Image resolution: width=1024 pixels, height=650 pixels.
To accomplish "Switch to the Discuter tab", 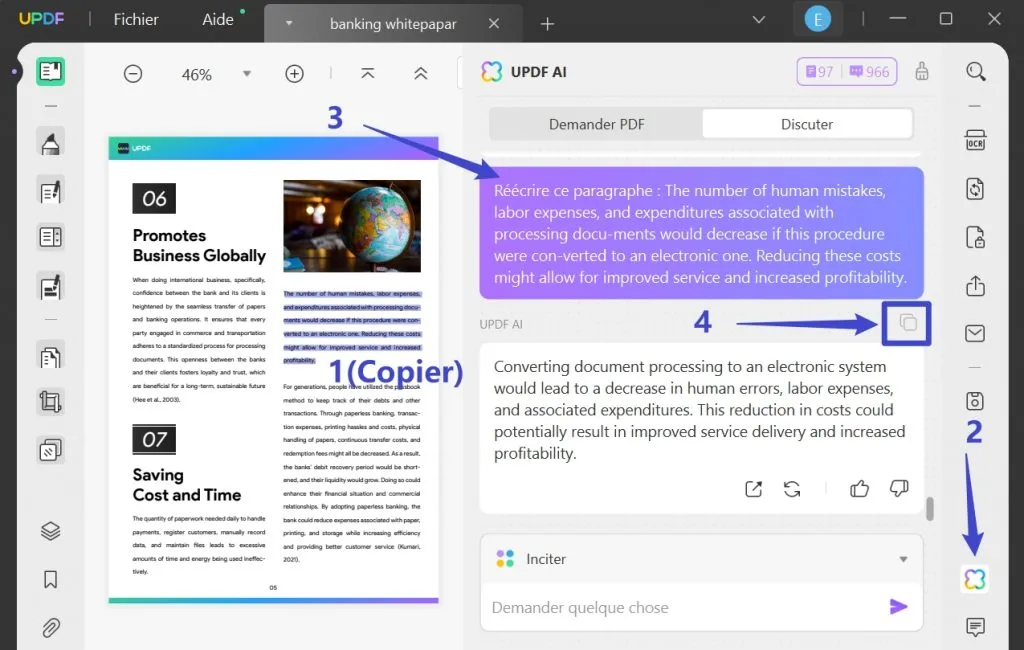I will tap(807, 124).
